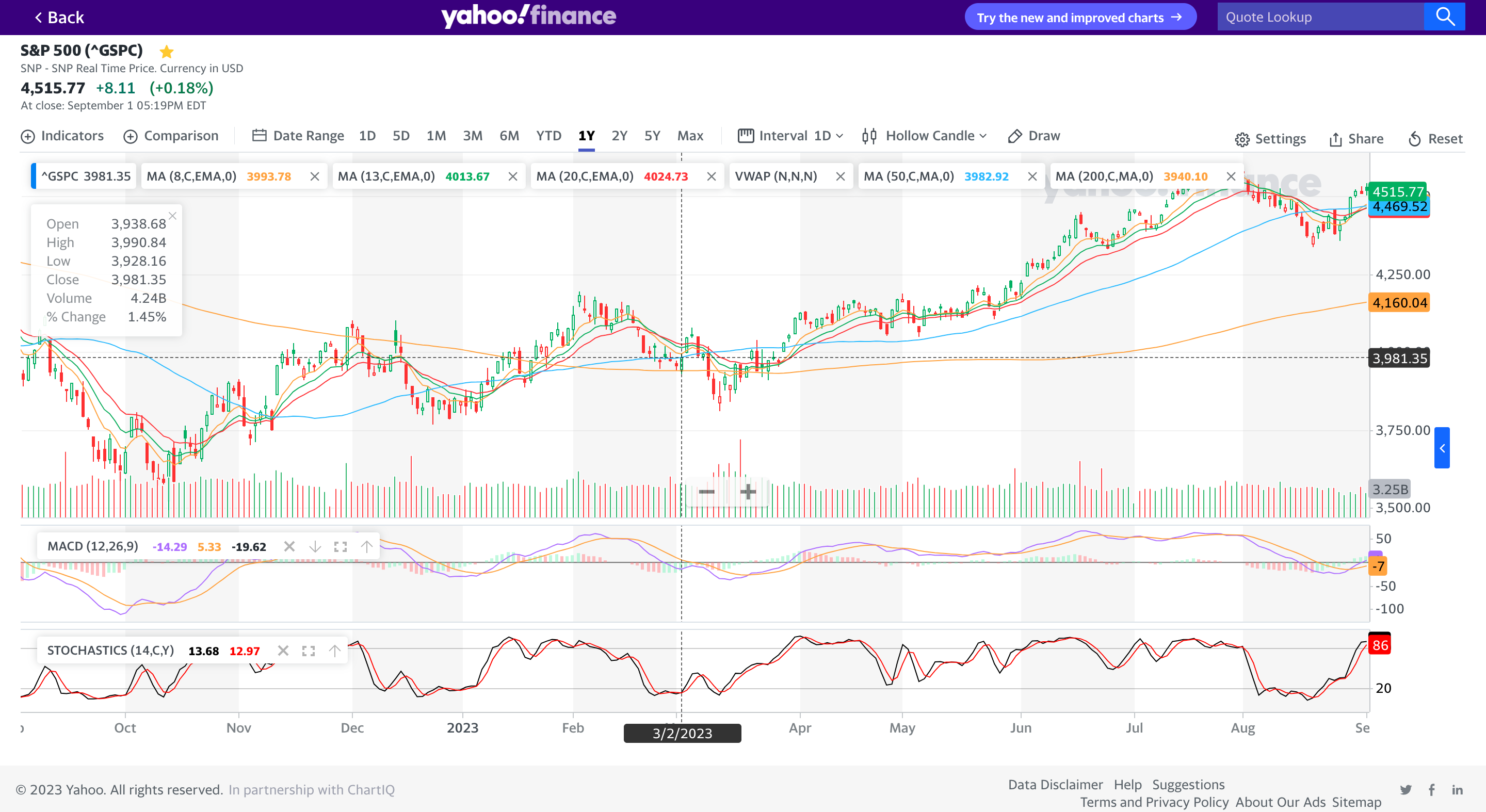
Task: Move Stochastics panel up
Action: (x=334, y=651)
